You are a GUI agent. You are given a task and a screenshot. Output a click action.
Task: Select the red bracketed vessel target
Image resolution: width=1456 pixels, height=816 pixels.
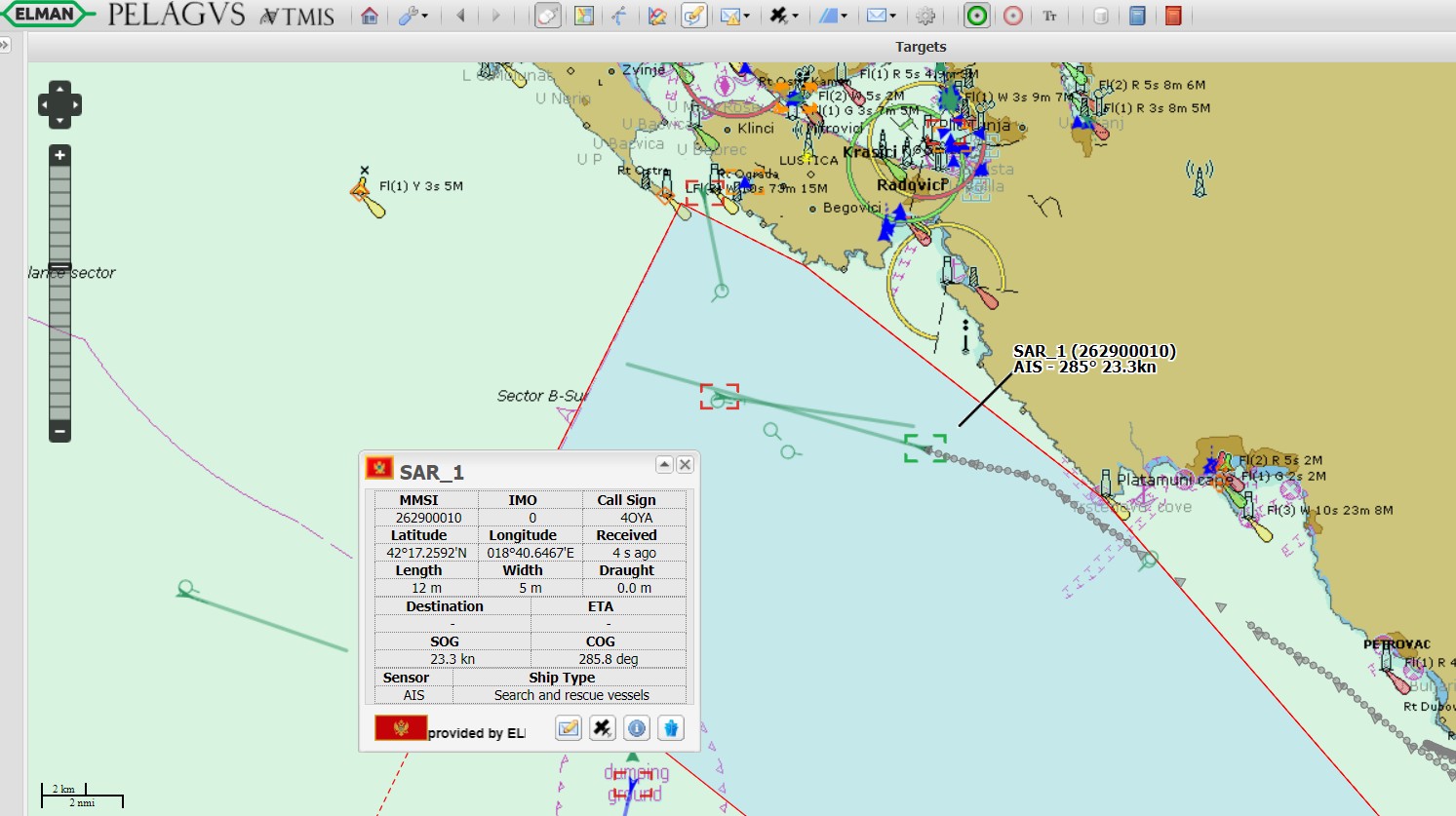pyautogui.click(x=720, y=397)
